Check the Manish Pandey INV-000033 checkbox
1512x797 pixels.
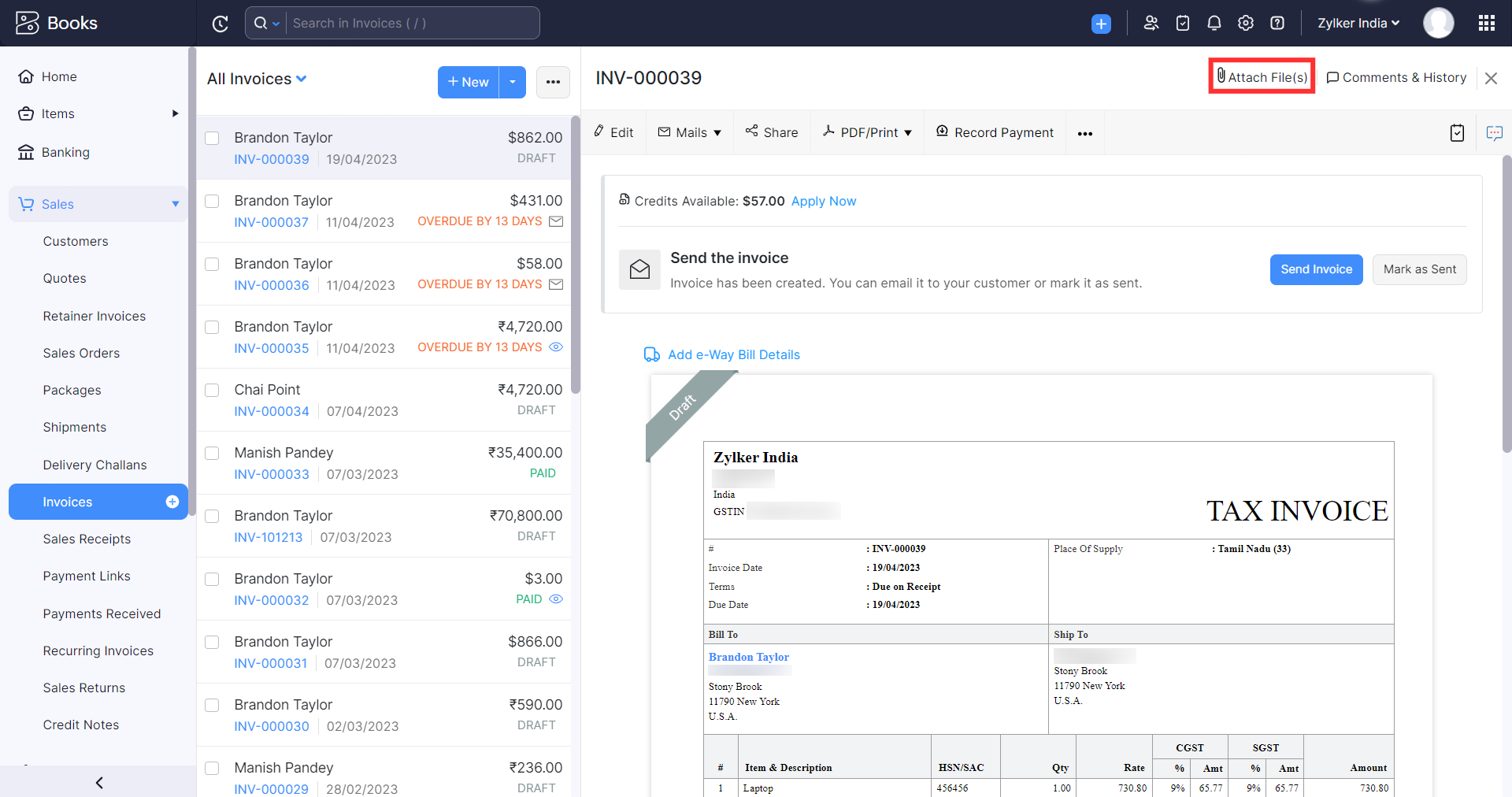pos(212,453)
